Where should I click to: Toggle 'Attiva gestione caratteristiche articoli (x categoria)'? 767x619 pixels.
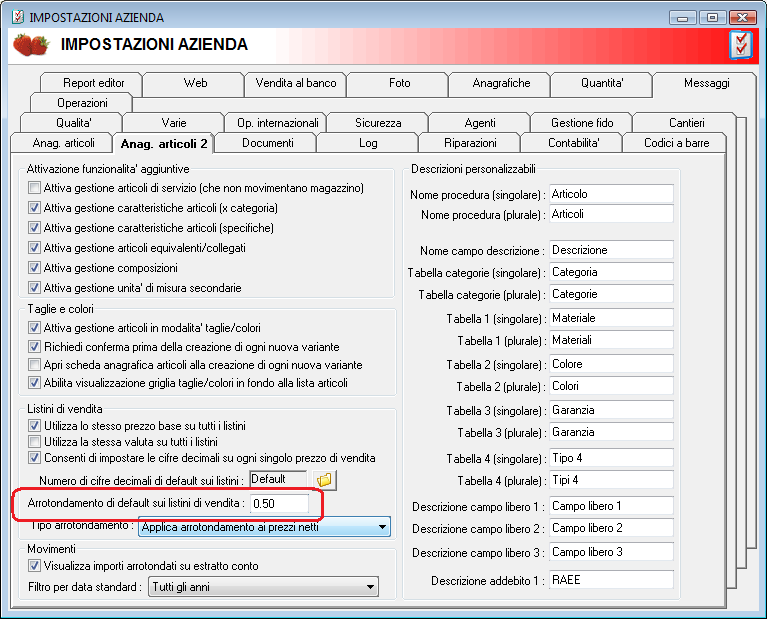click(x=34, y=207)
